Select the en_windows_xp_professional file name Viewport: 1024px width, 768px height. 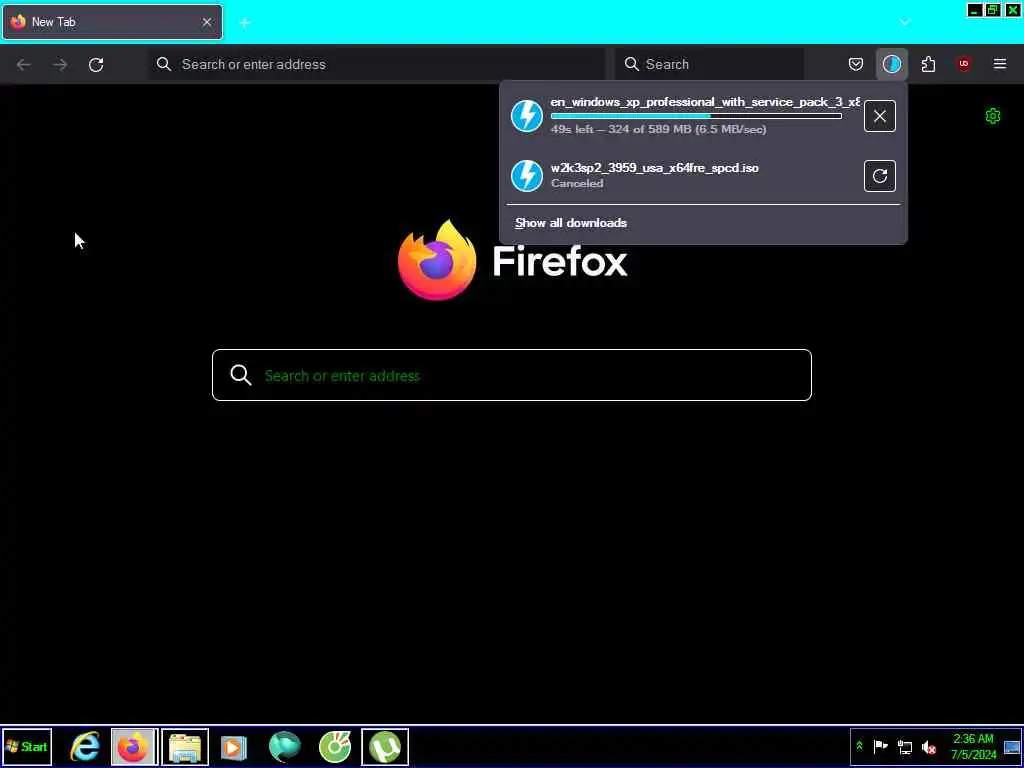click(x=705, y=103)
